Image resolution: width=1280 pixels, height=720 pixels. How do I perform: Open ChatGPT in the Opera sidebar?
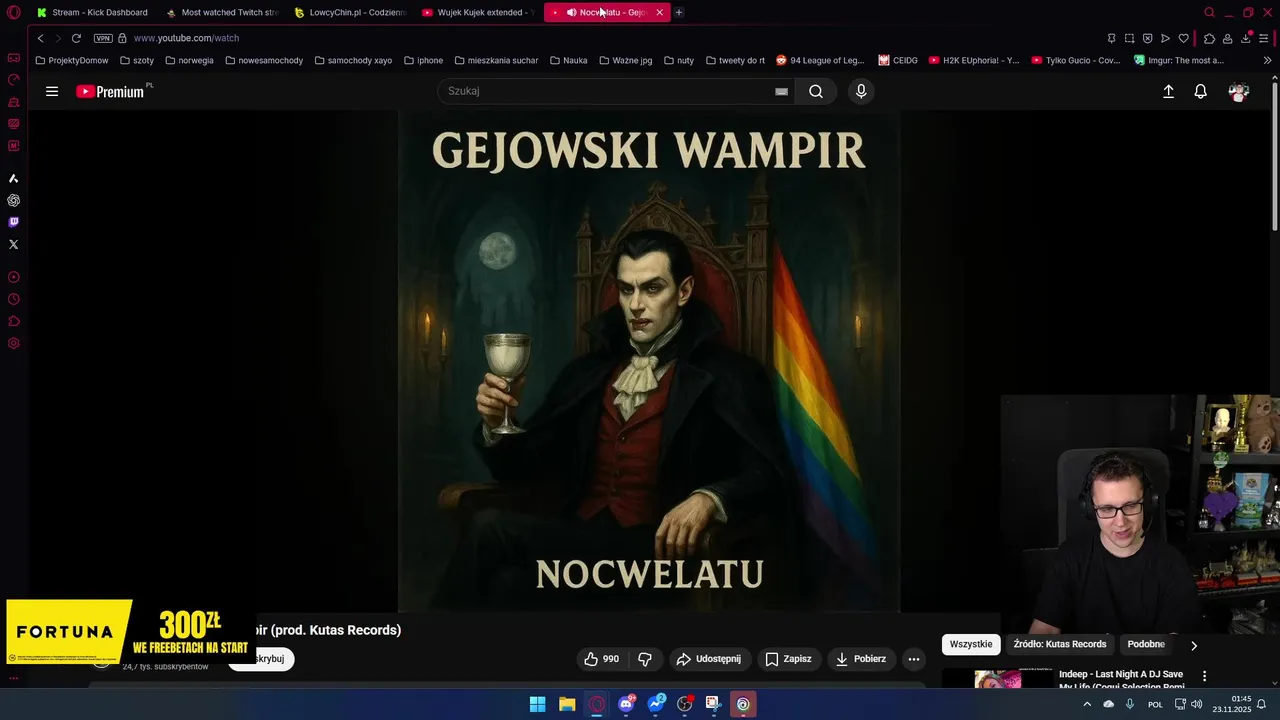(x=13, y=200)
